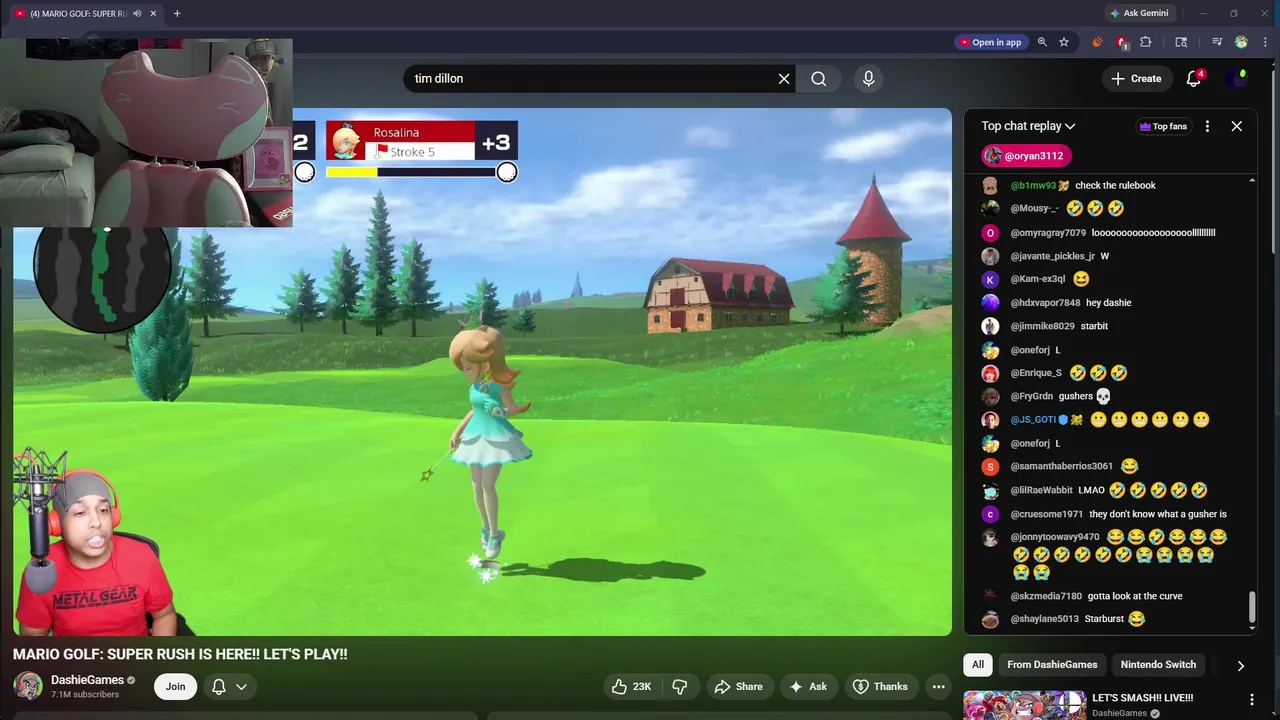The image size is (1280, 720).
Task: Open the Top fans leaderboard
Action: click(1163, 126)
